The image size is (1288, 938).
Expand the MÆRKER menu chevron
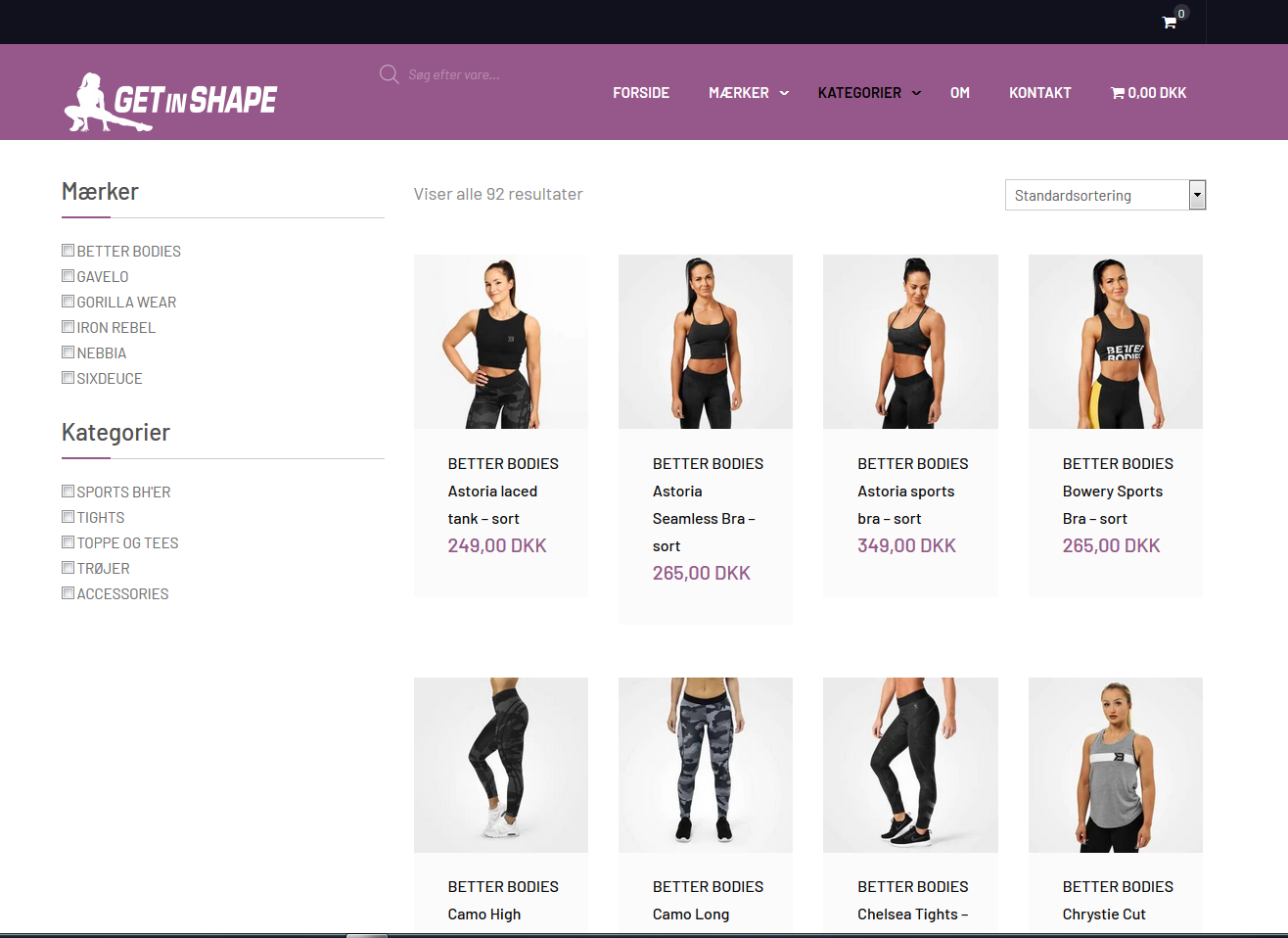(x=784, y=93)
